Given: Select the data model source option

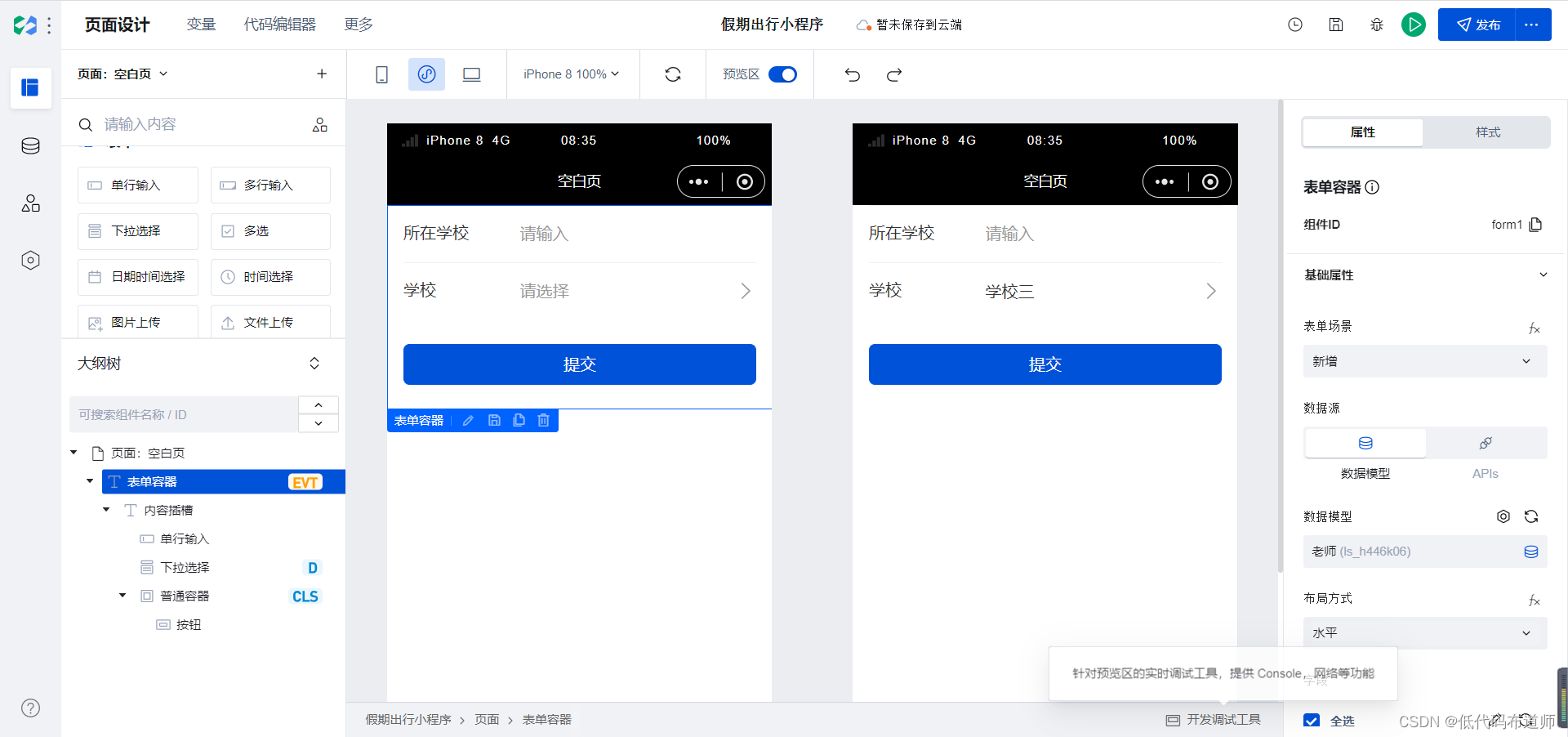Looking at the screenshot, I should click(1365, 443).
